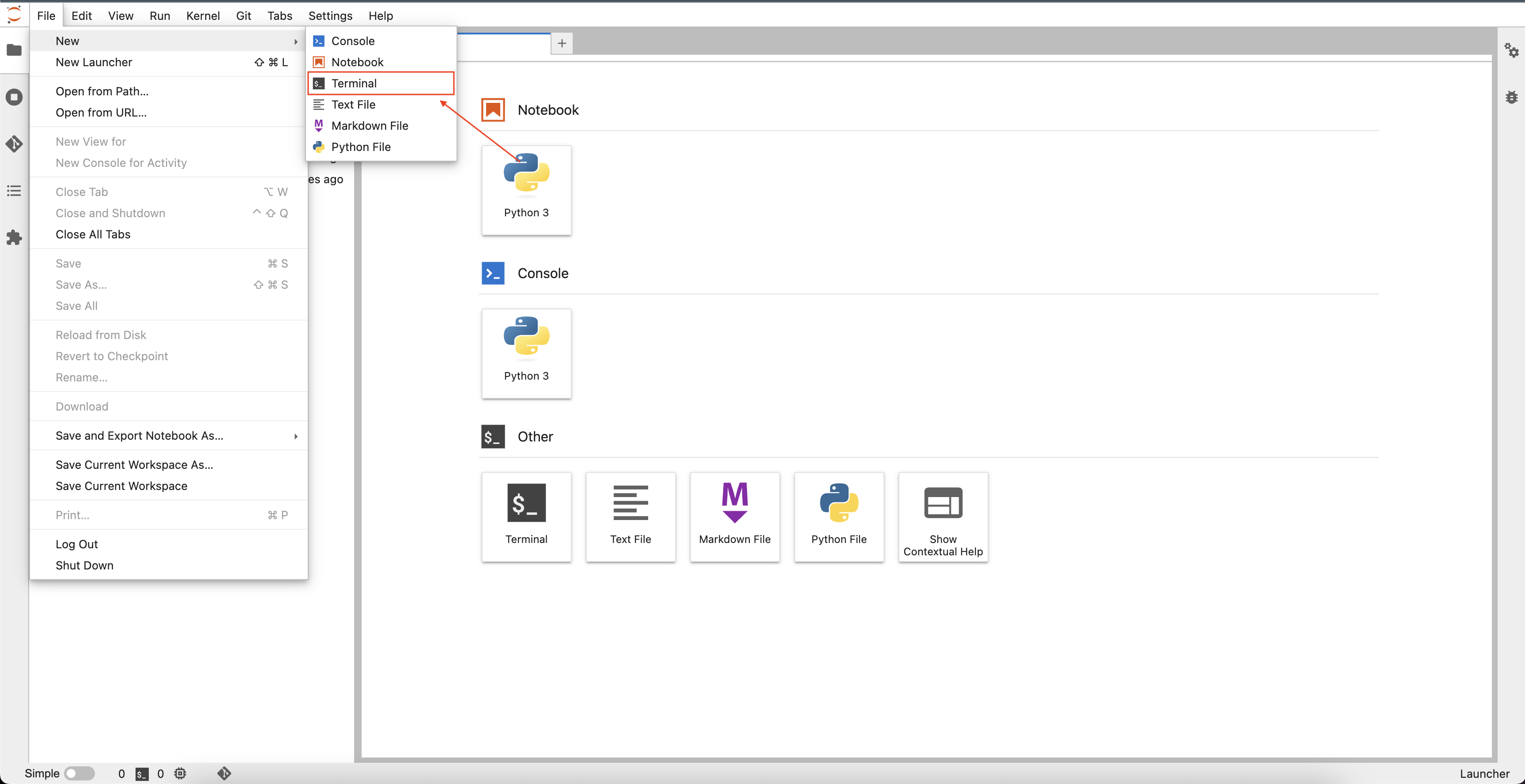
Task: Click Open from Path... menu entry
Action: point(102,91)
